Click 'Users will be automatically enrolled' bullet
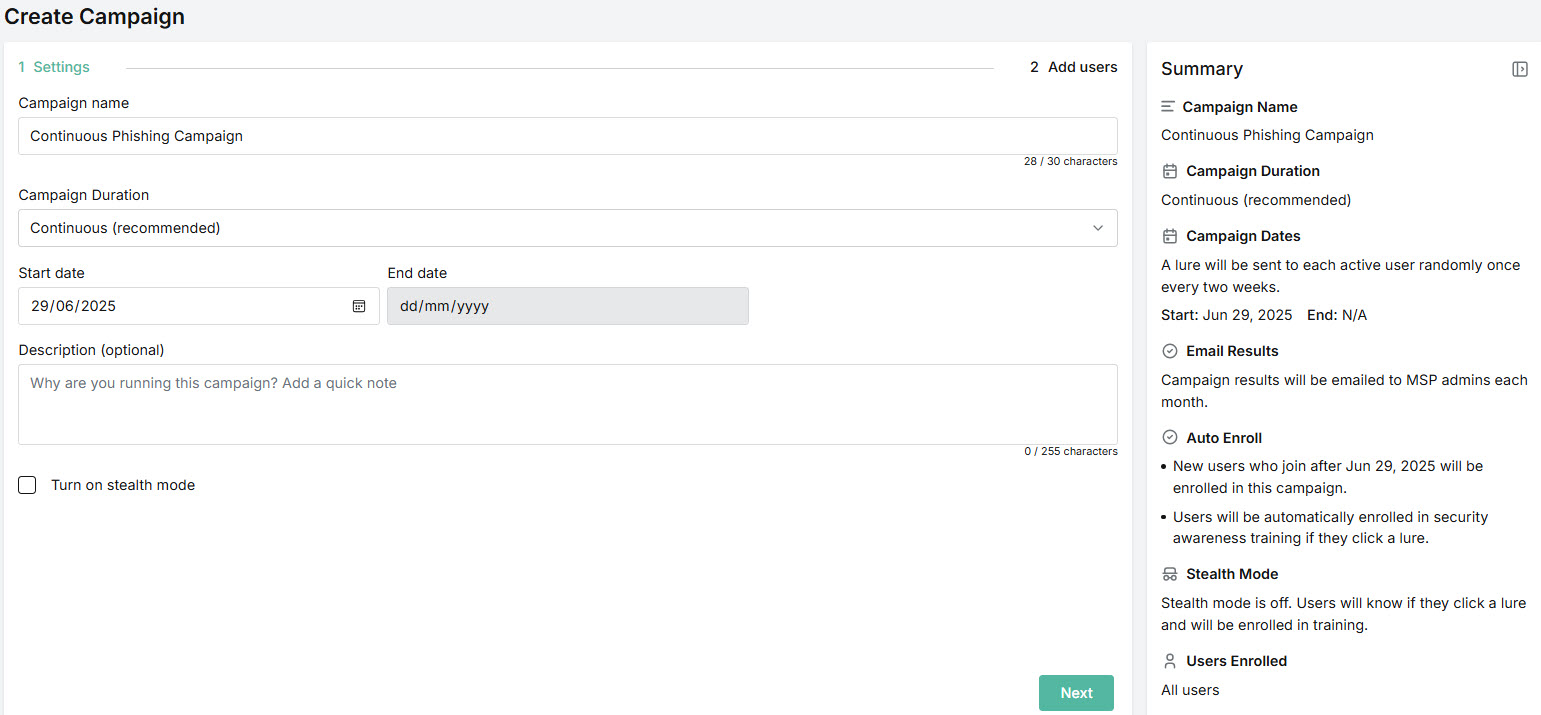 1331,528
